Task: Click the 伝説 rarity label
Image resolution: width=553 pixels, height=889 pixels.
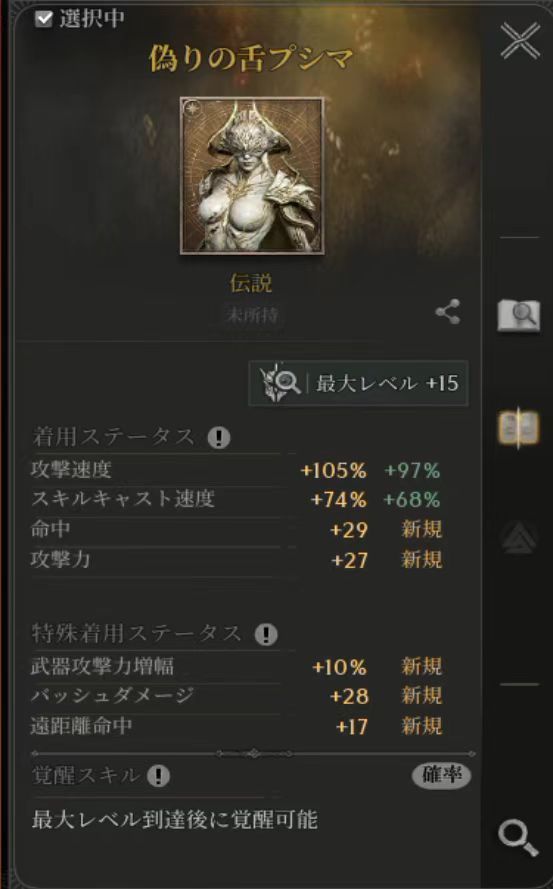Action: 251,283
